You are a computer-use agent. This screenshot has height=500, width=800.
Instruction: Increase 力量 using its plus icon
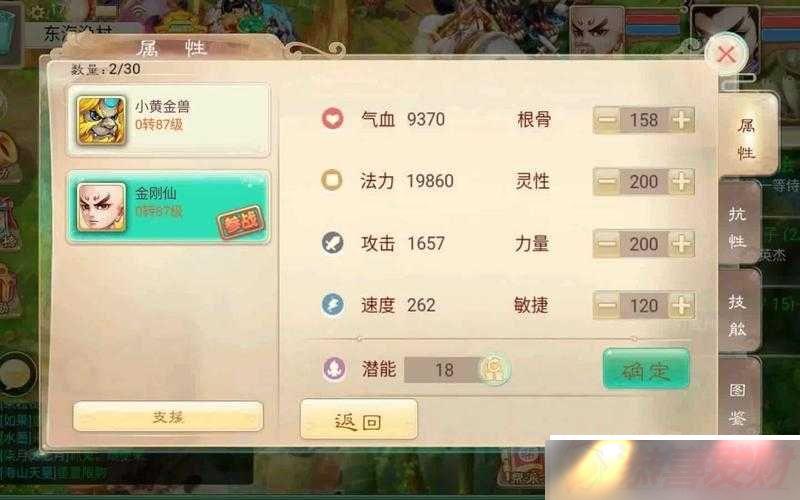pos(681,244)
